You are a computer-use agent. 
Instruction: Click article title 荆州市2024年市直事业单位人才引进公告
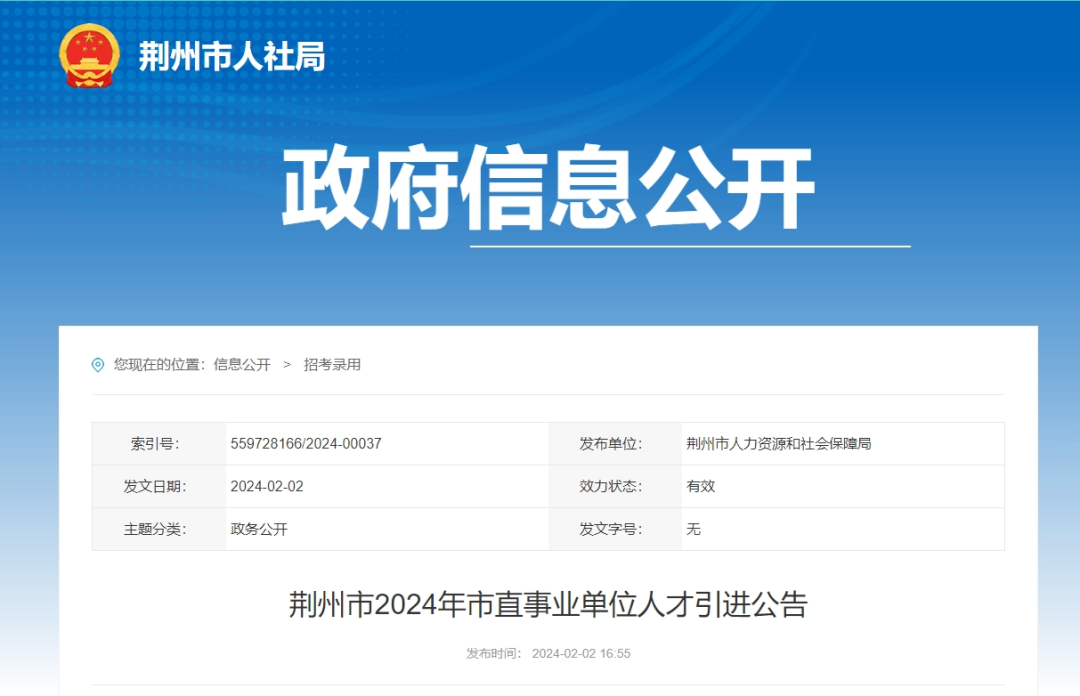(548, 605)
